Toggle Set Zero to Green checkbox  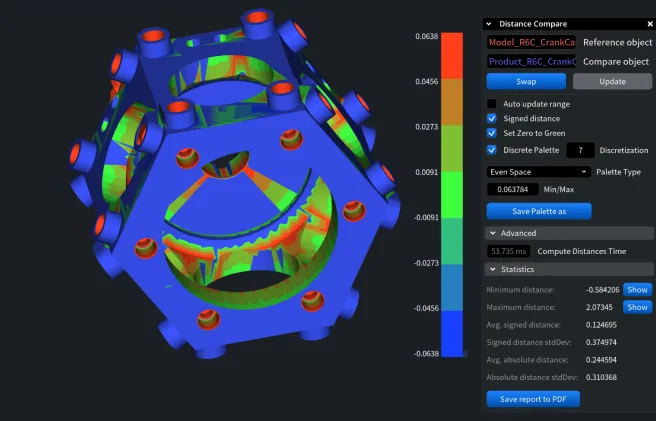pos(492,133)
